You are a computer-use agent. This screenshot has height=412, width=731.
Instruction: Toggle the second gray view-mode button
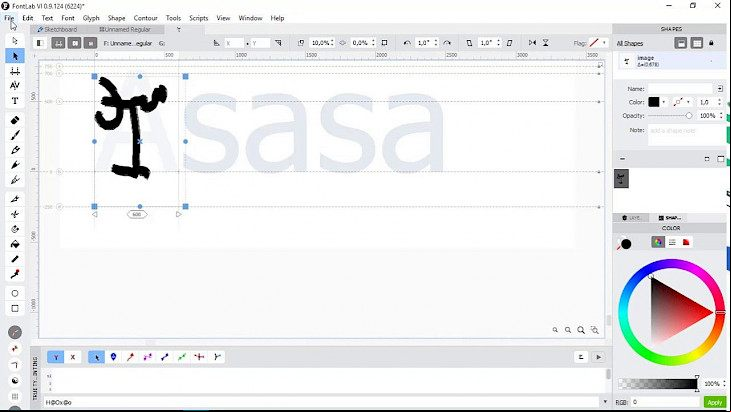click(74, 43)
